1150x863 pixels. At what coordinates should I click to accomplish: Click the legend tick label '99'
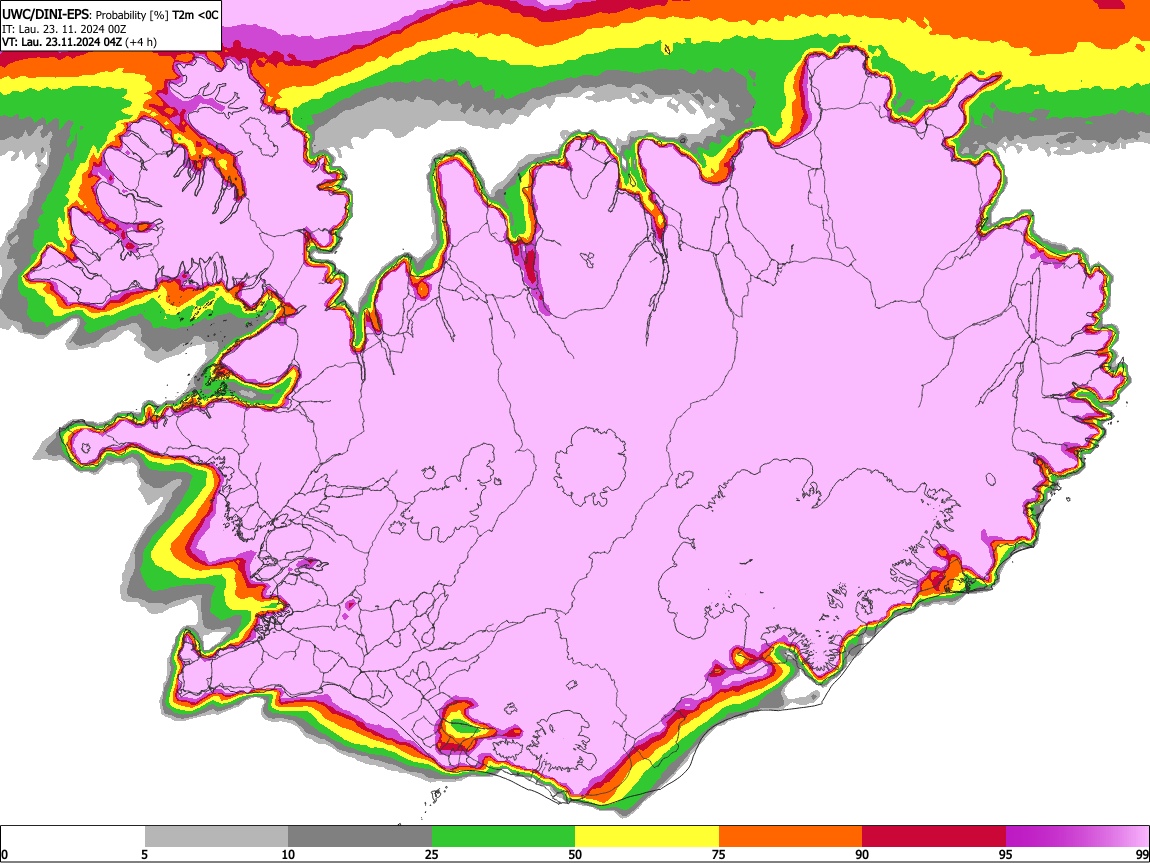pyautogui.click(x=1141, y=854)
